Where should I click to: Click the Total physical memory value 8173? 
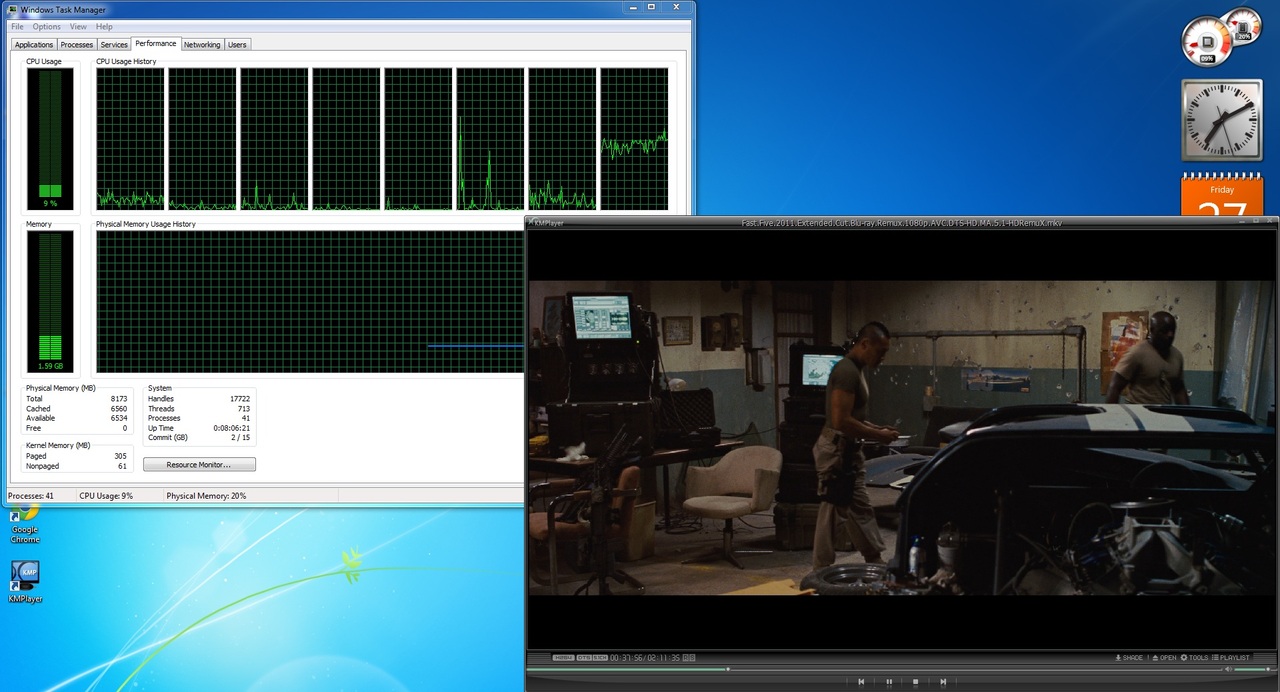(x=118, y=399)
